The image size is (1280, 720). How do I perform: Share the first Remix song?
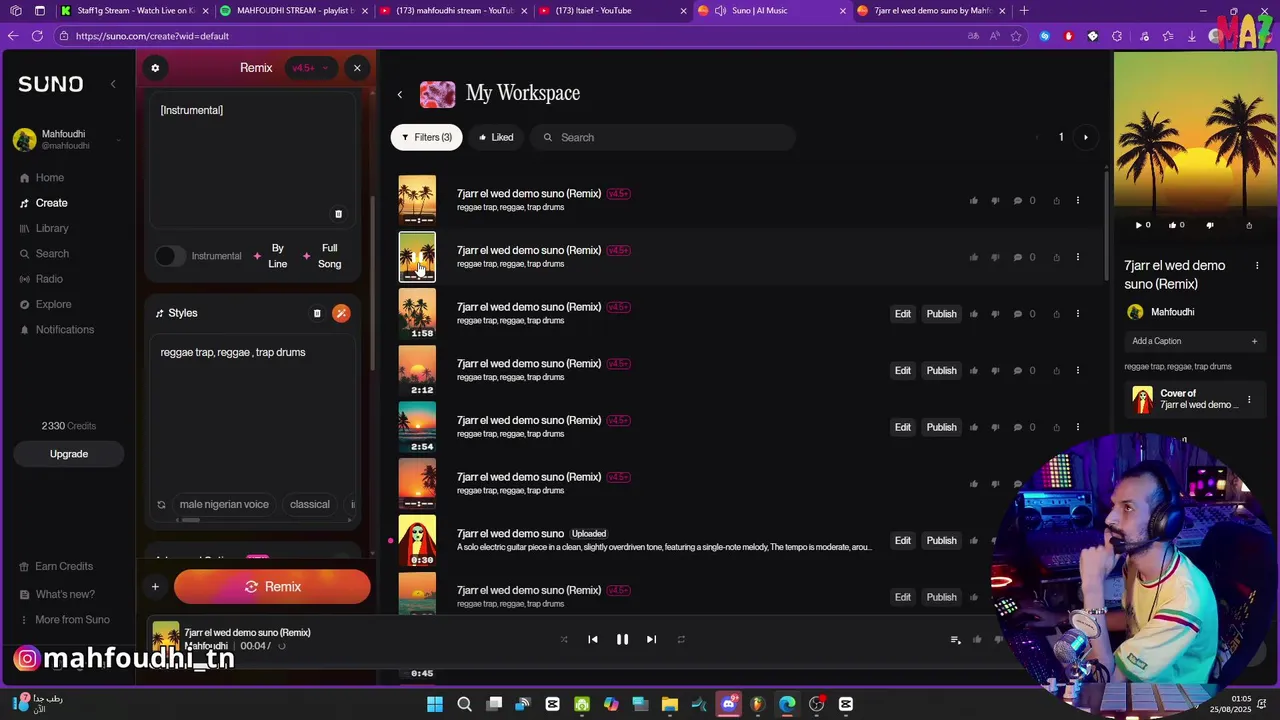click(x=1056, y=201)
